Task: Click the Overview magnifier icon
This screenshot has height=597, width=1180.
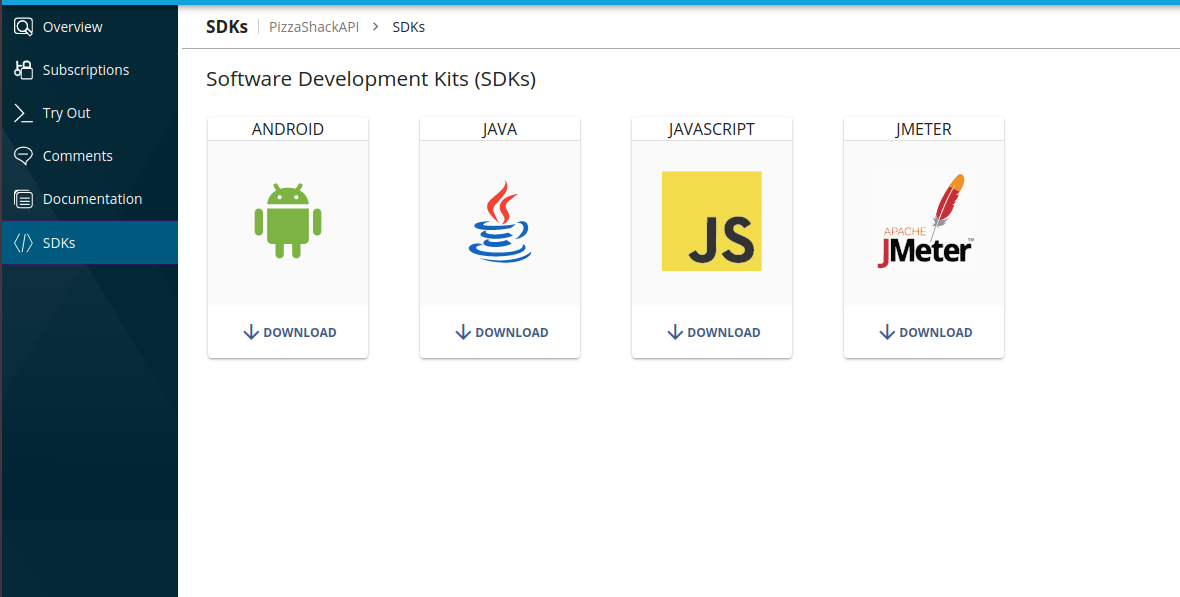Action: pos(23,27)
